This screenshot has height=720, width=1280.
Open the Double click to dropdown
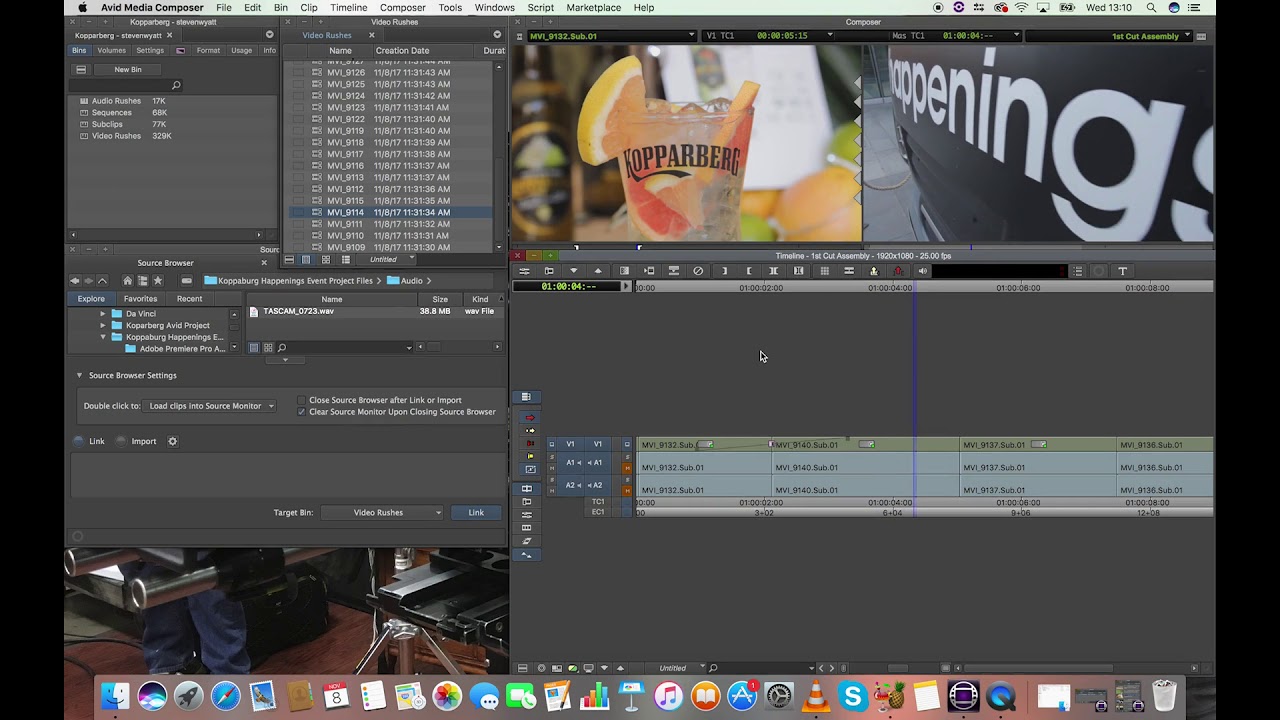click(x=210, y=406)
